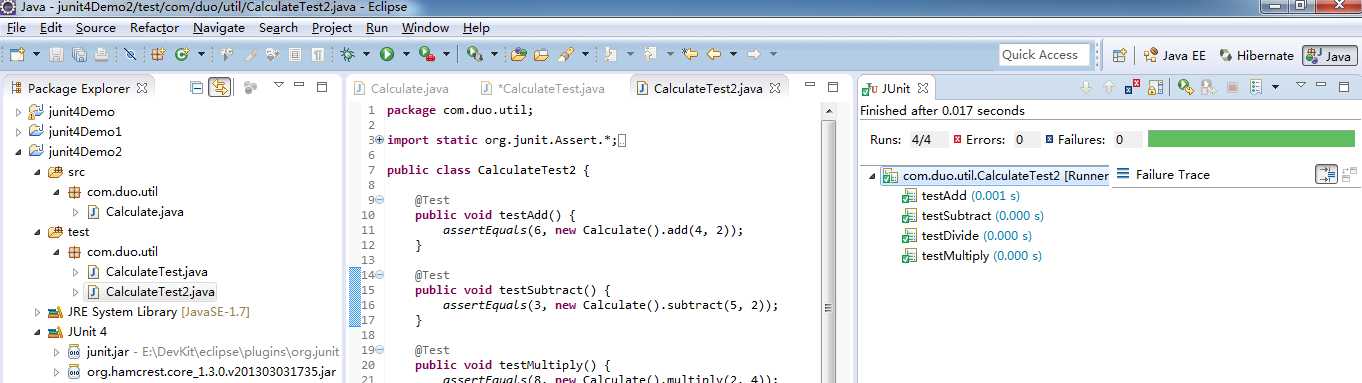Image resolution: width=1362 pixels, height=383 pixels.
Task: Click the Open Type toolbar icon
Action: coord(518,54)
